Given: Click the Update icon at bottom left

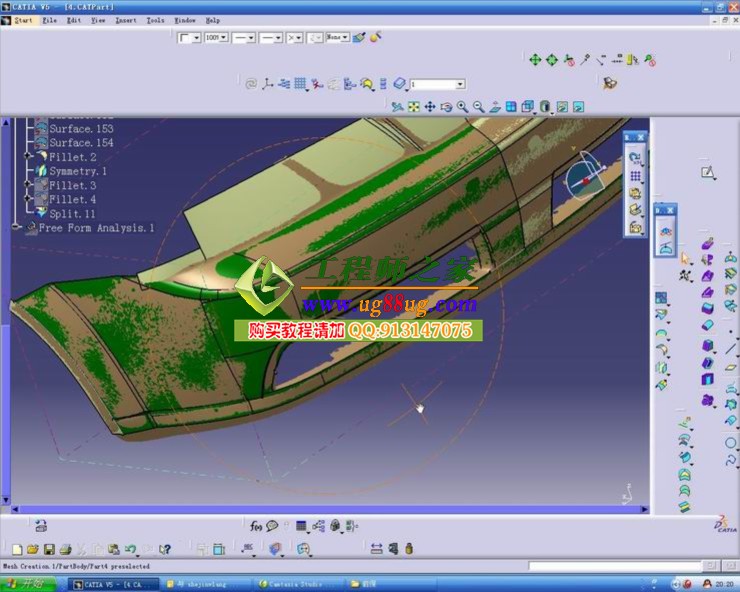Looking at the screenshot, I should click(41, 525).
